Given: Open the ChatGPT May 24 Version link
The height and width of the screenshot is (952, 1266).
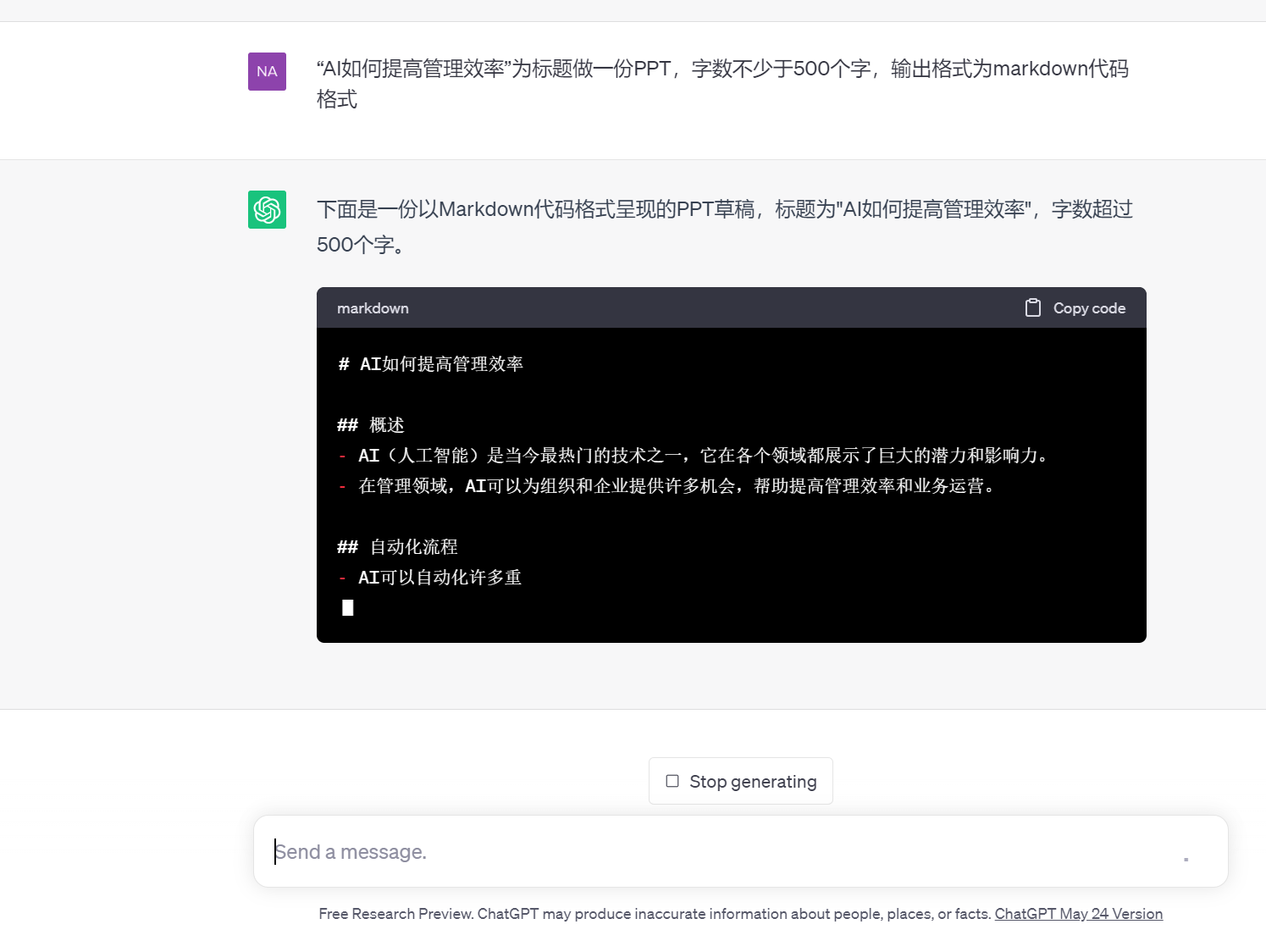Looking at the screenshot, I should point(1078,913).
